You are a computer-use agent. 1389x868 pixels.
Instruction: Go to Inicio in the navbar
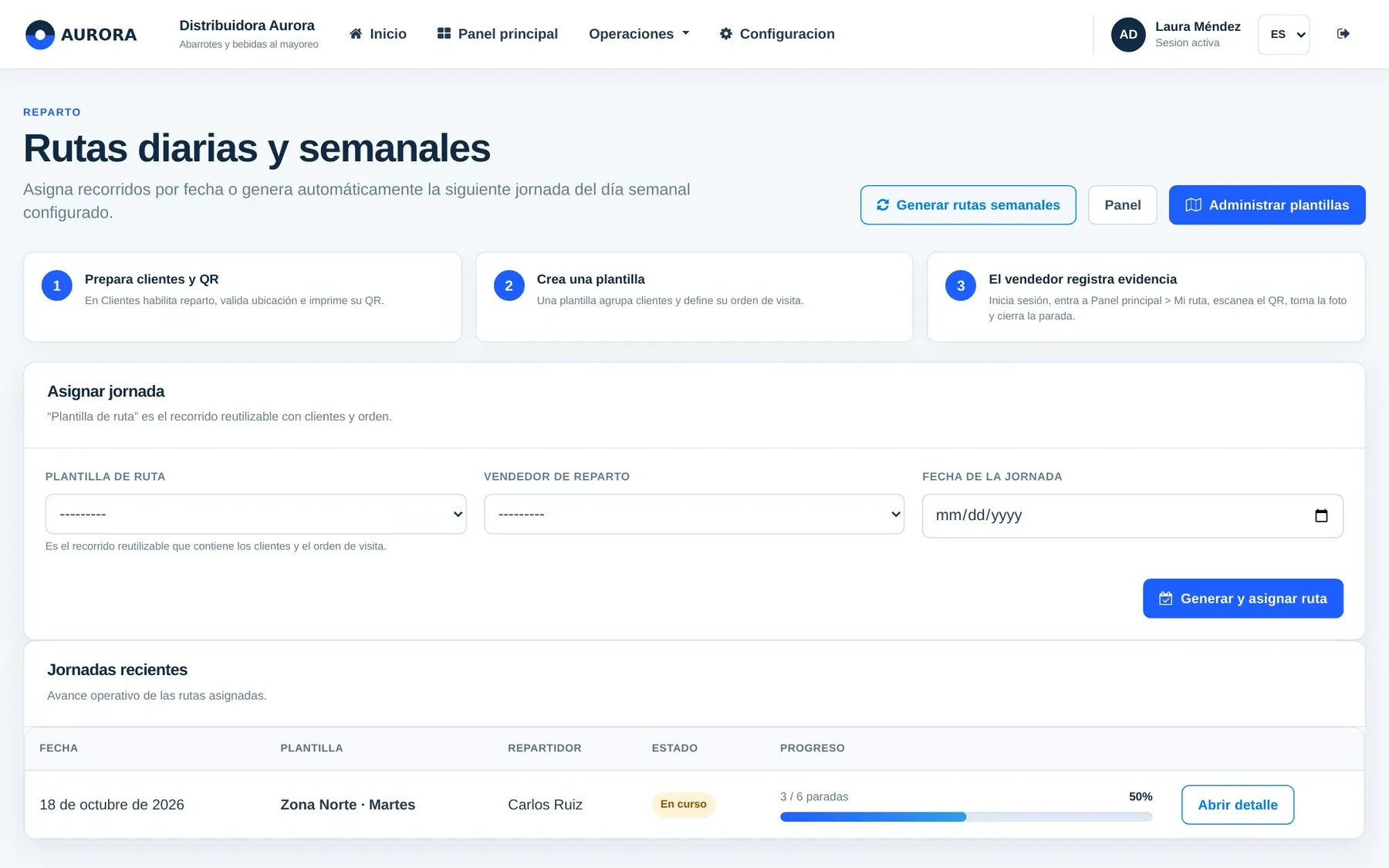pos(378,34)
